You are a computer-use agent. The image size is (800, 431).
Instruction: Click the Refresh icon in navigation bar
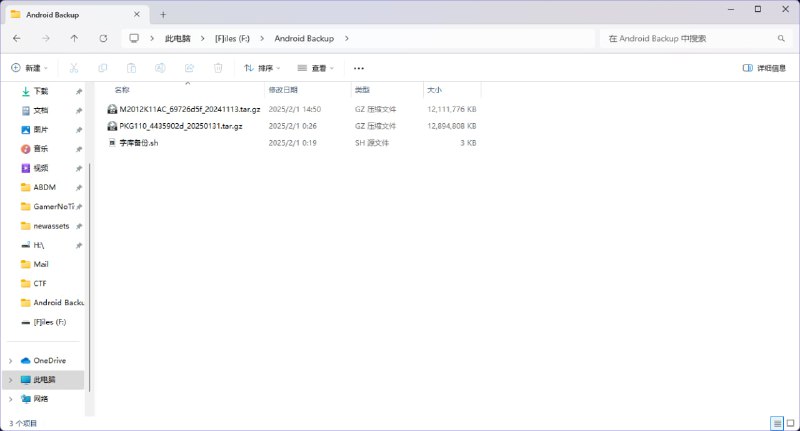point(103,38)
